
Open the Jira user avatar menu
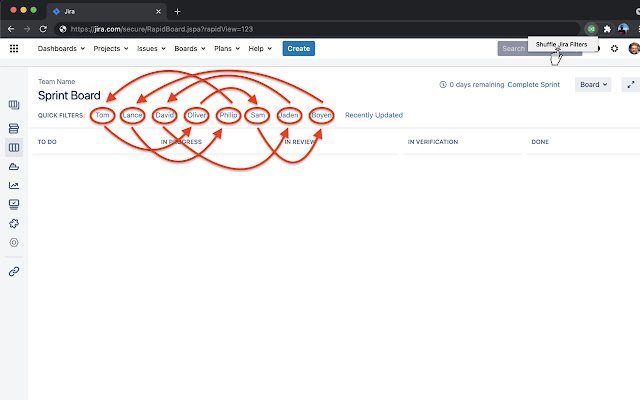tap(634, 49)
